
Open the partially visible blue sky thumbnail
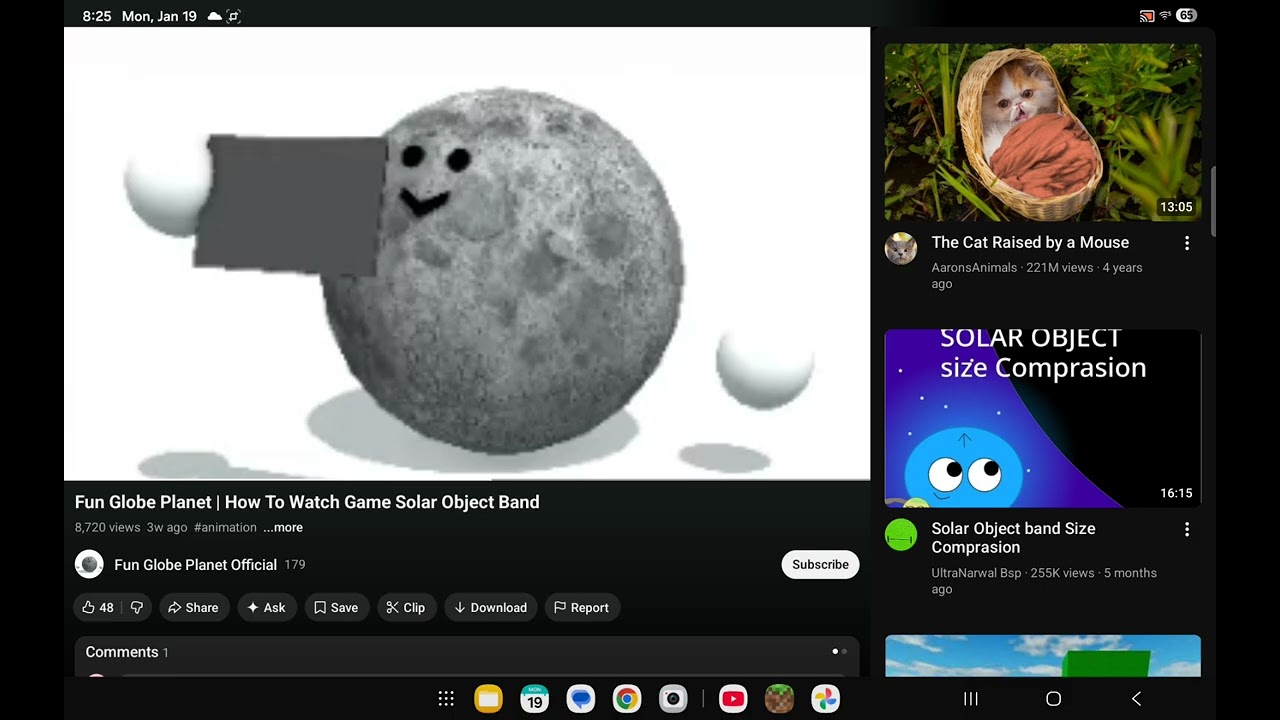pos(1042,656)
